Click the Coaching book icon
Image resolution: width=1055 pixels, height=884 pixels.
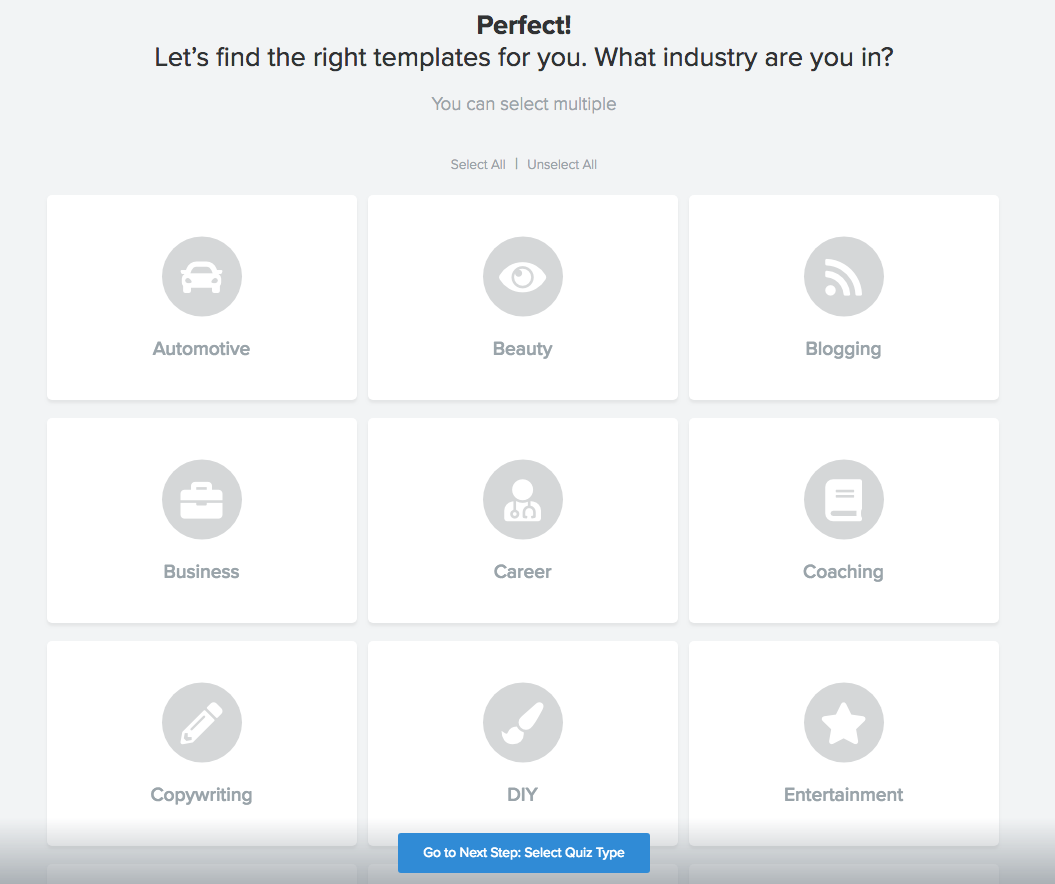(844, 499)
